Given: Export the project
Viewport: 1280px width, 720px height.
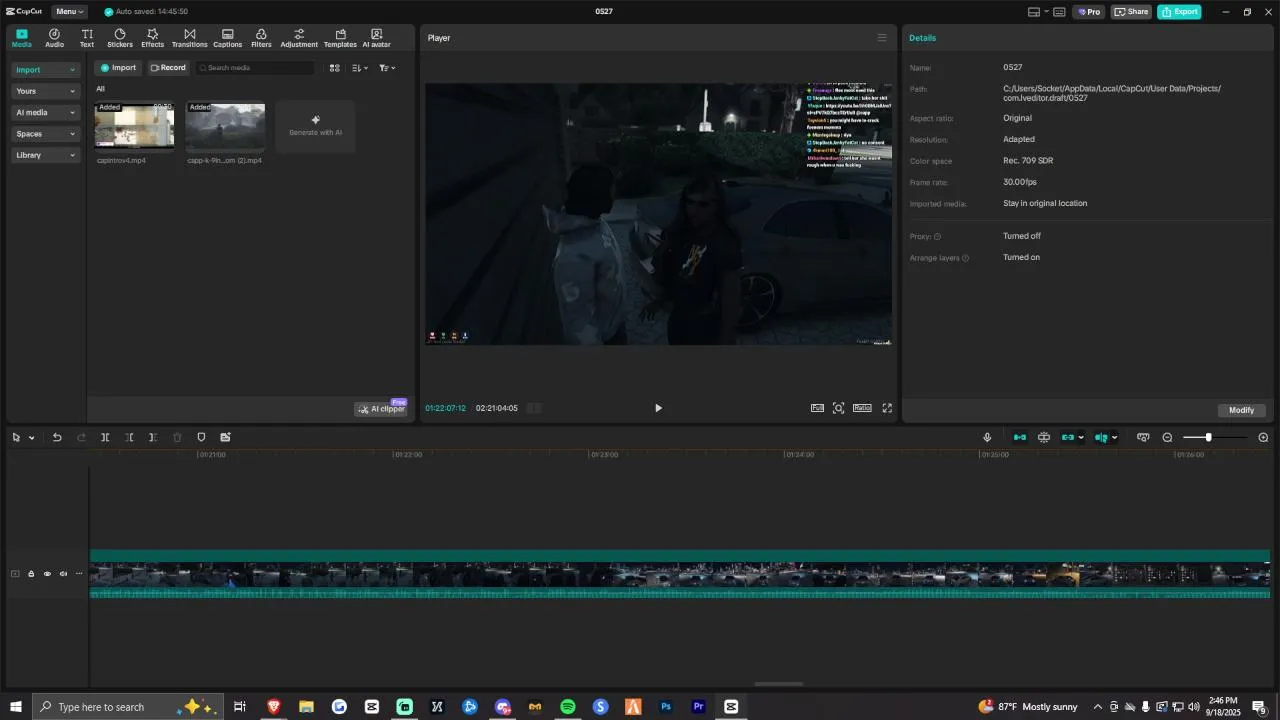Looking at the screenshot, I should (x=1179, y=12).
